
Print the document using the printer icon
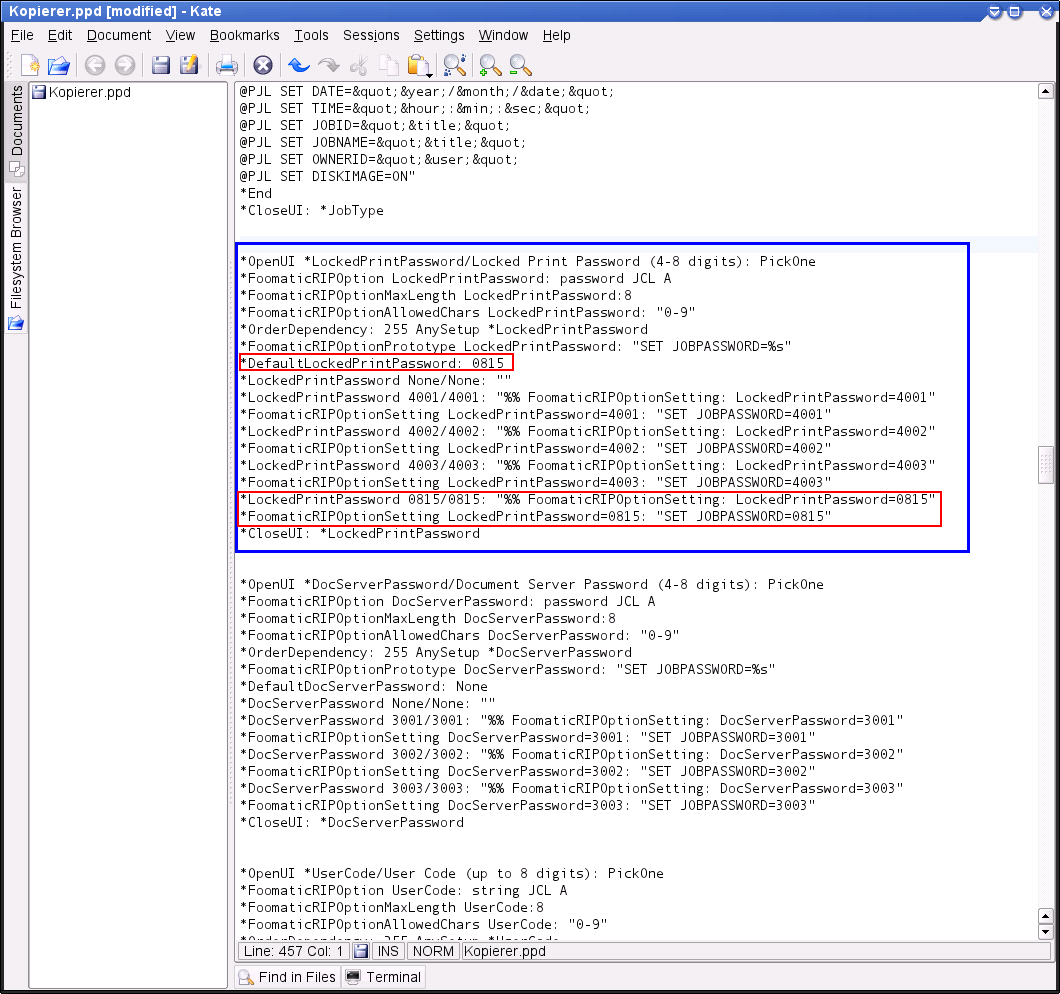pos(227,66)
